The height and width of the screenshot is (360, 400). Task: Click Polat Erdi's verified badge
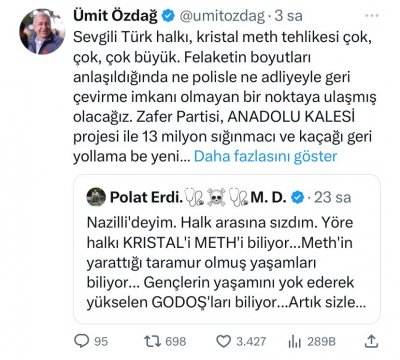298,198
